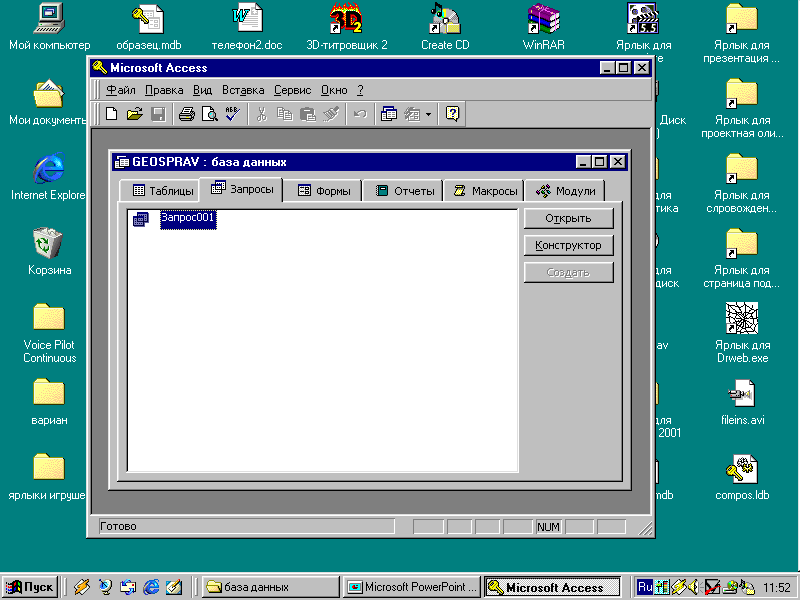800x600 pixels.
Task: Click the Format Painter brush icon
Action: (331, 114)
